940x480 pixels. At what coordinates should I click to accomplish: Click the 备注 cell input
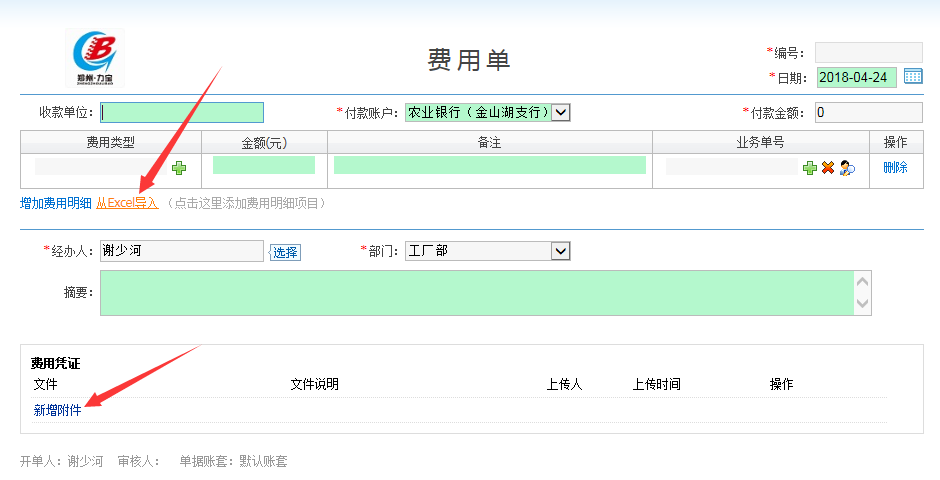(x=489, y=166)
